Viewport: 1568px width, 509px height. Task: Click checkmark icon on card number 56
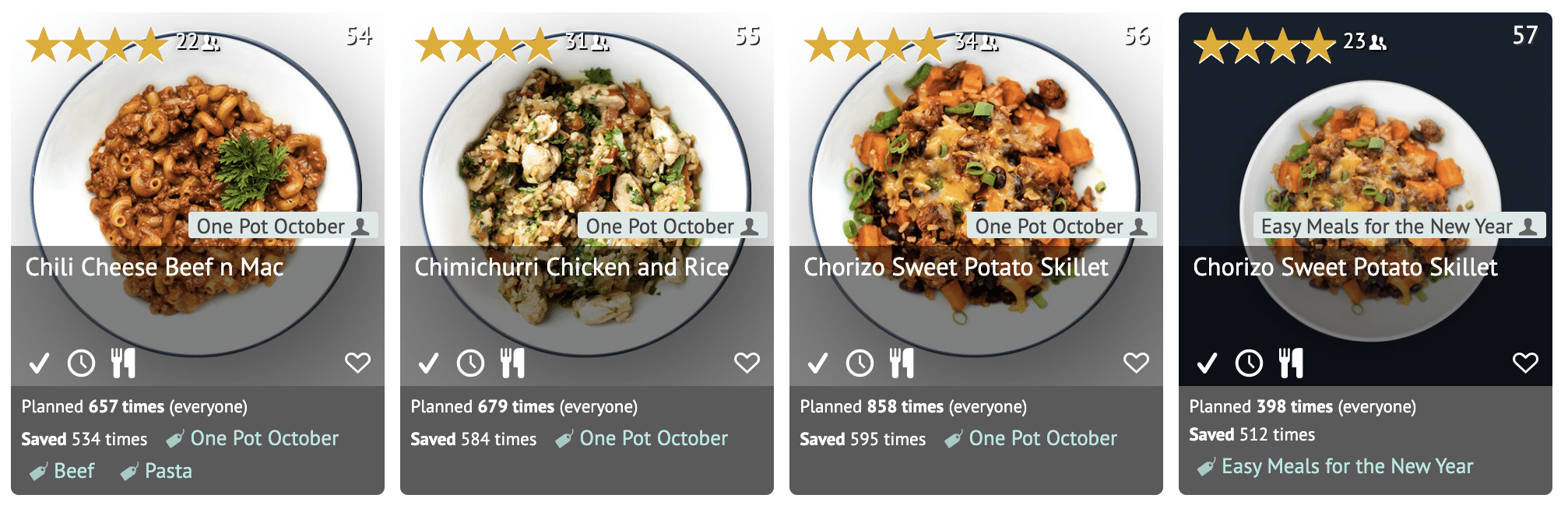(817, 363)
